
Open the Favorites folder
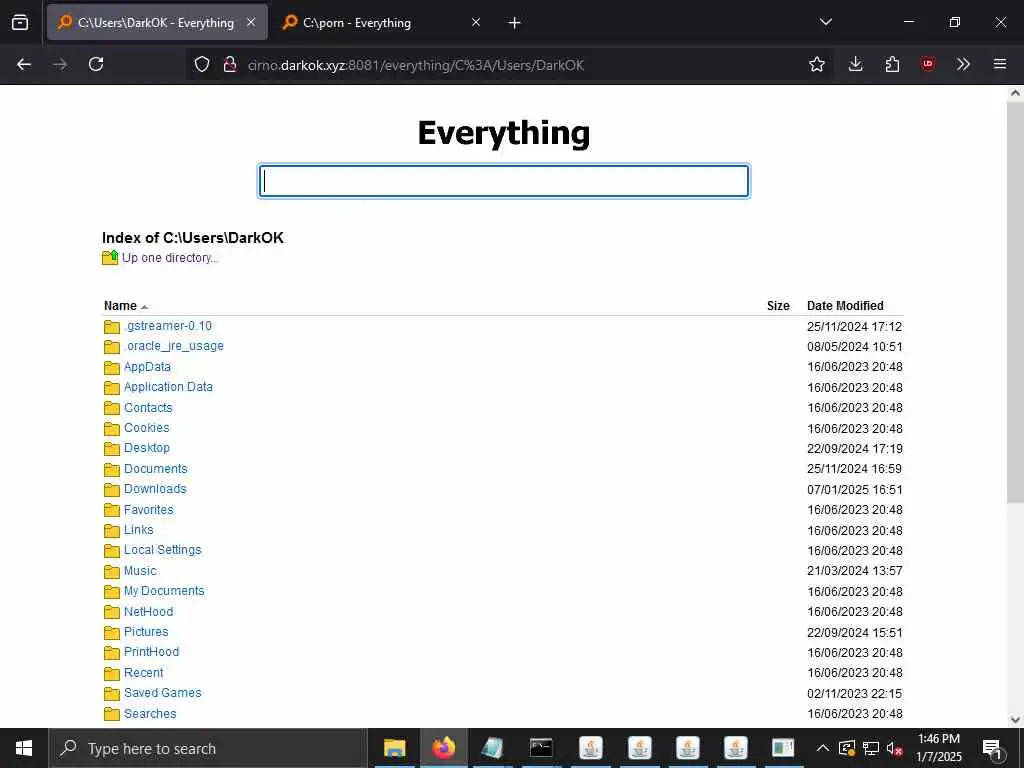coord(149,509)
